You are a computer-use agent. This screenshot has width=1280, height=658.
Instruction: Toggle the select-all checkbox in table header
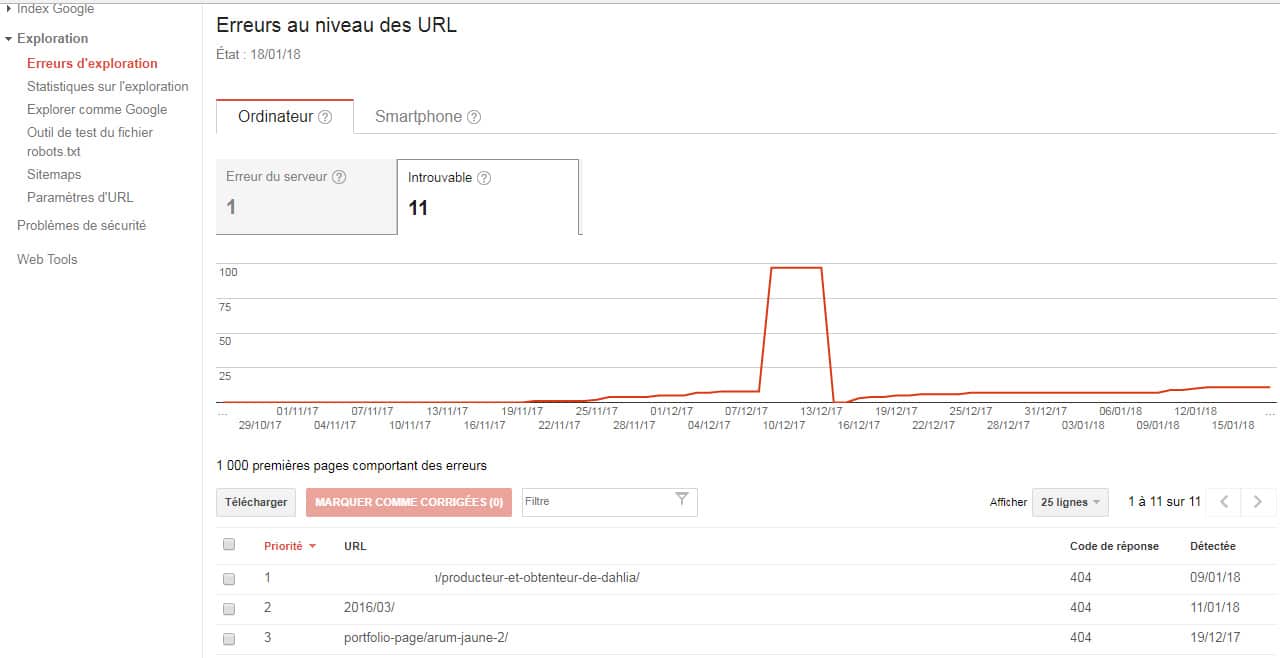click(x=229, y=545)
